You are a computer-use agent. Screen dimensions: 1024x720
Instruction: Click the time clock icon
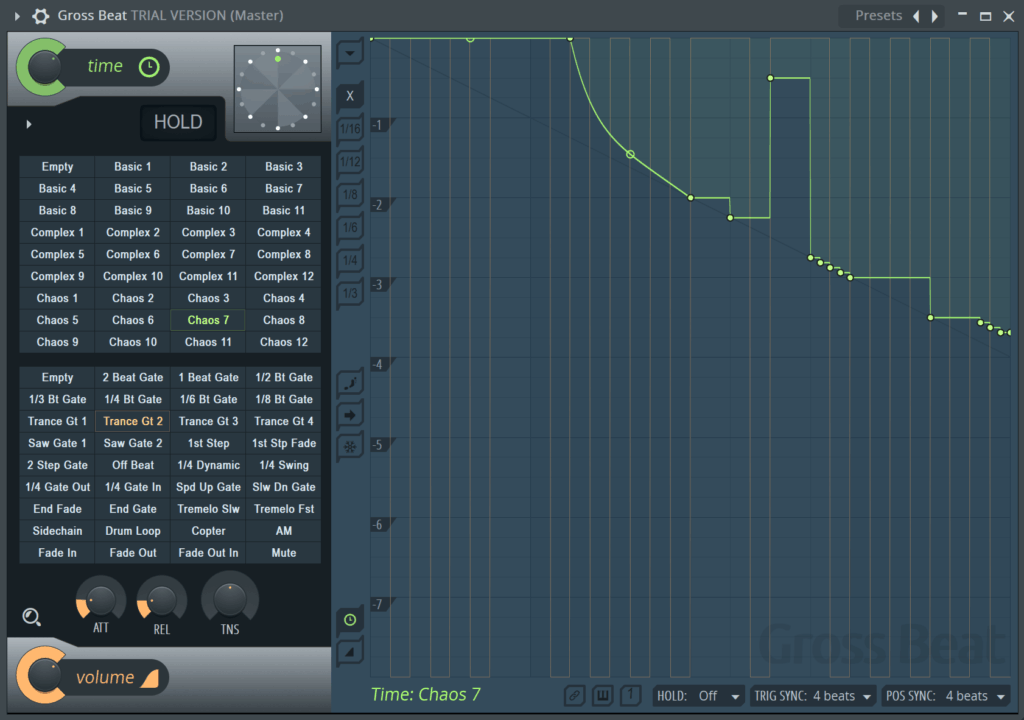[149, 67]
